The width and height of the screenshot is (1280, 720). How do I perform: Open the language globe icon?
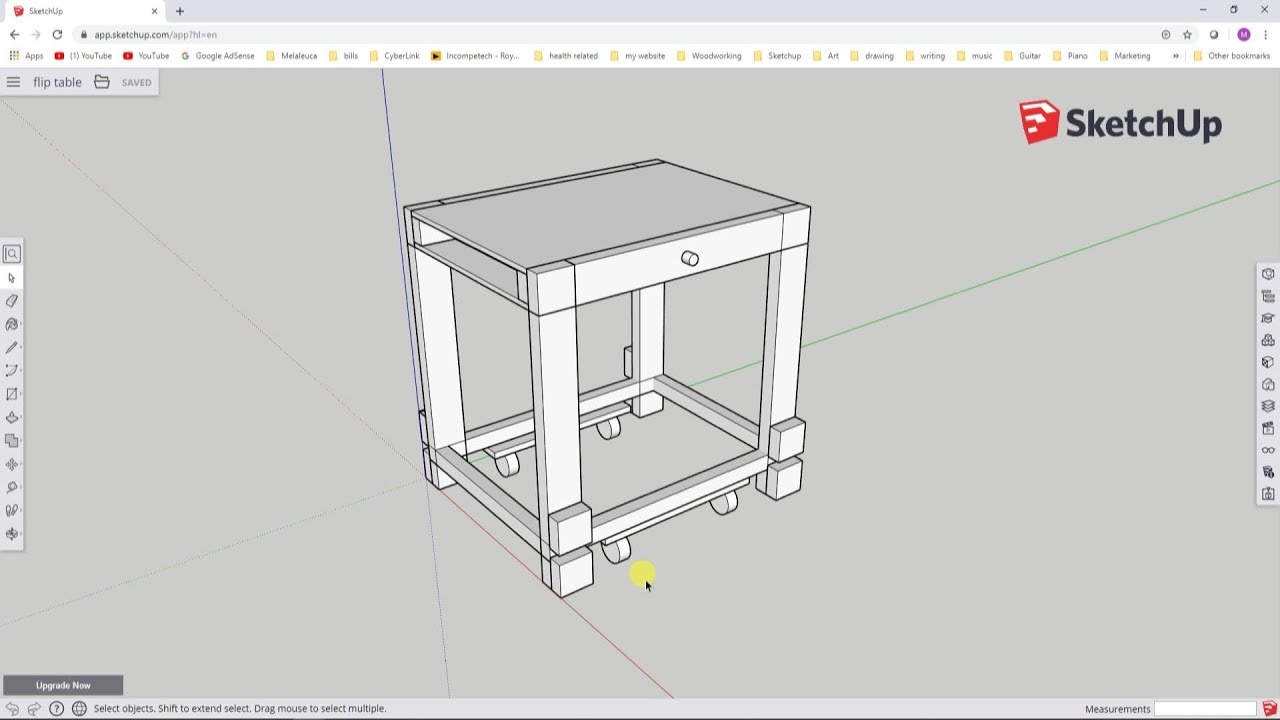[79, 708]
